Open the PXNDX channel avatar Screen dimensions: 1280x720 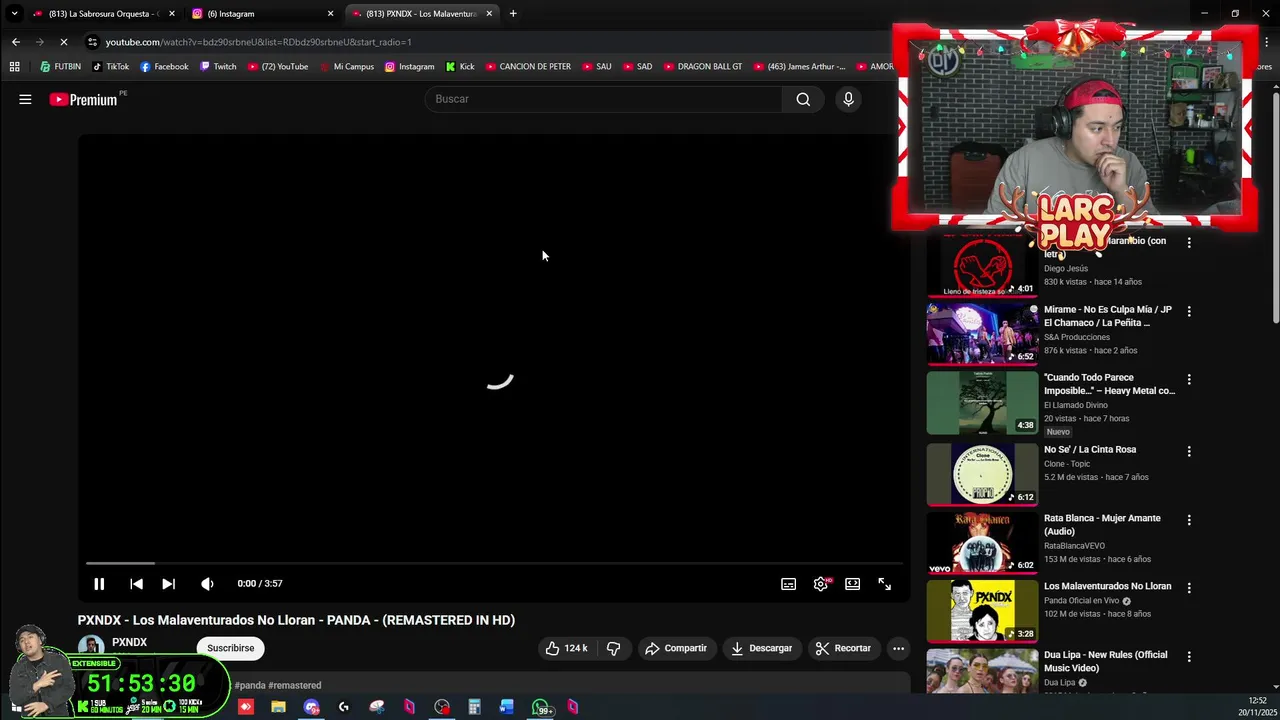91,647
